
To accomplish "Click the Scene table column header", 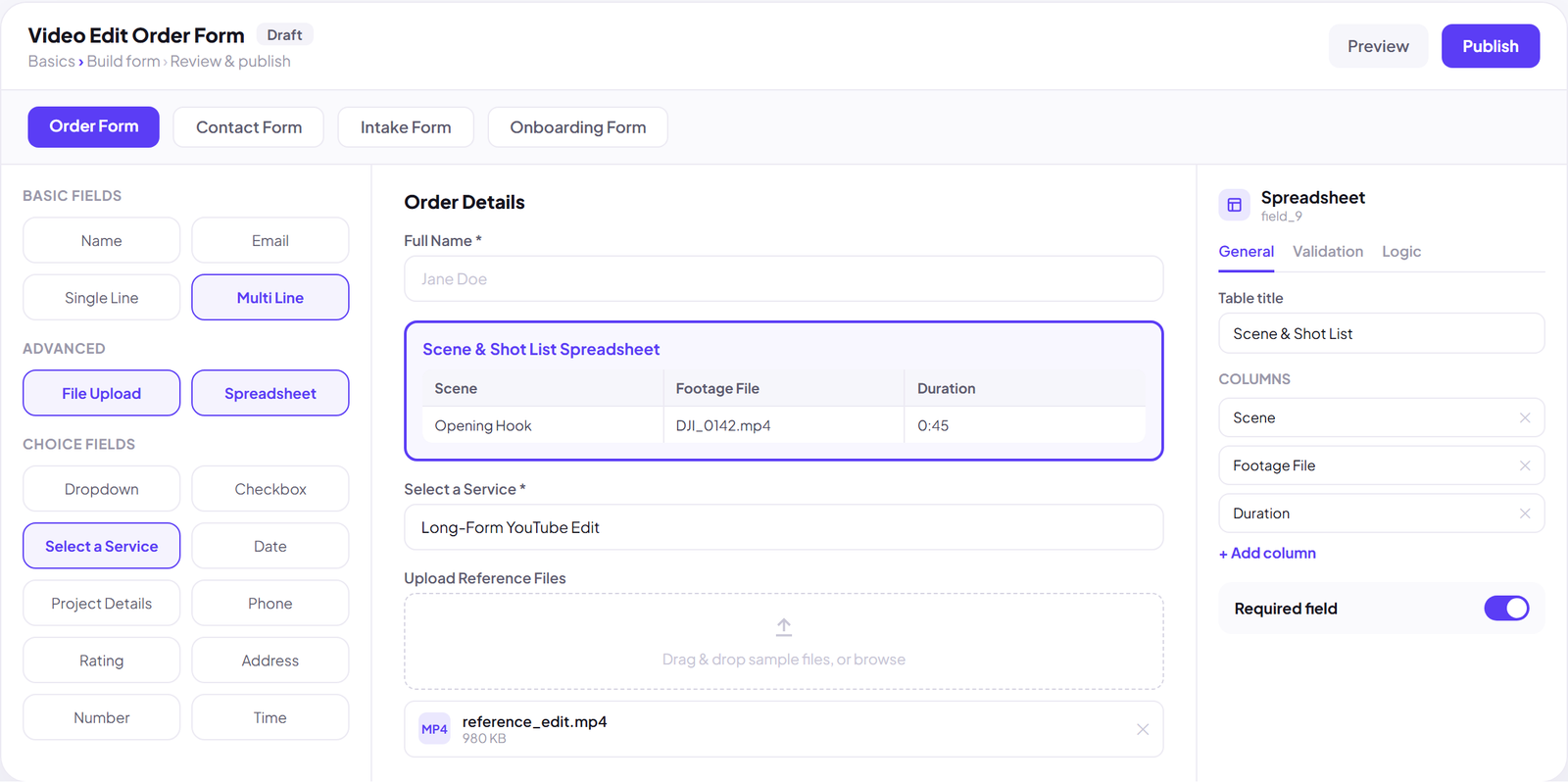I will coord(543,389).
